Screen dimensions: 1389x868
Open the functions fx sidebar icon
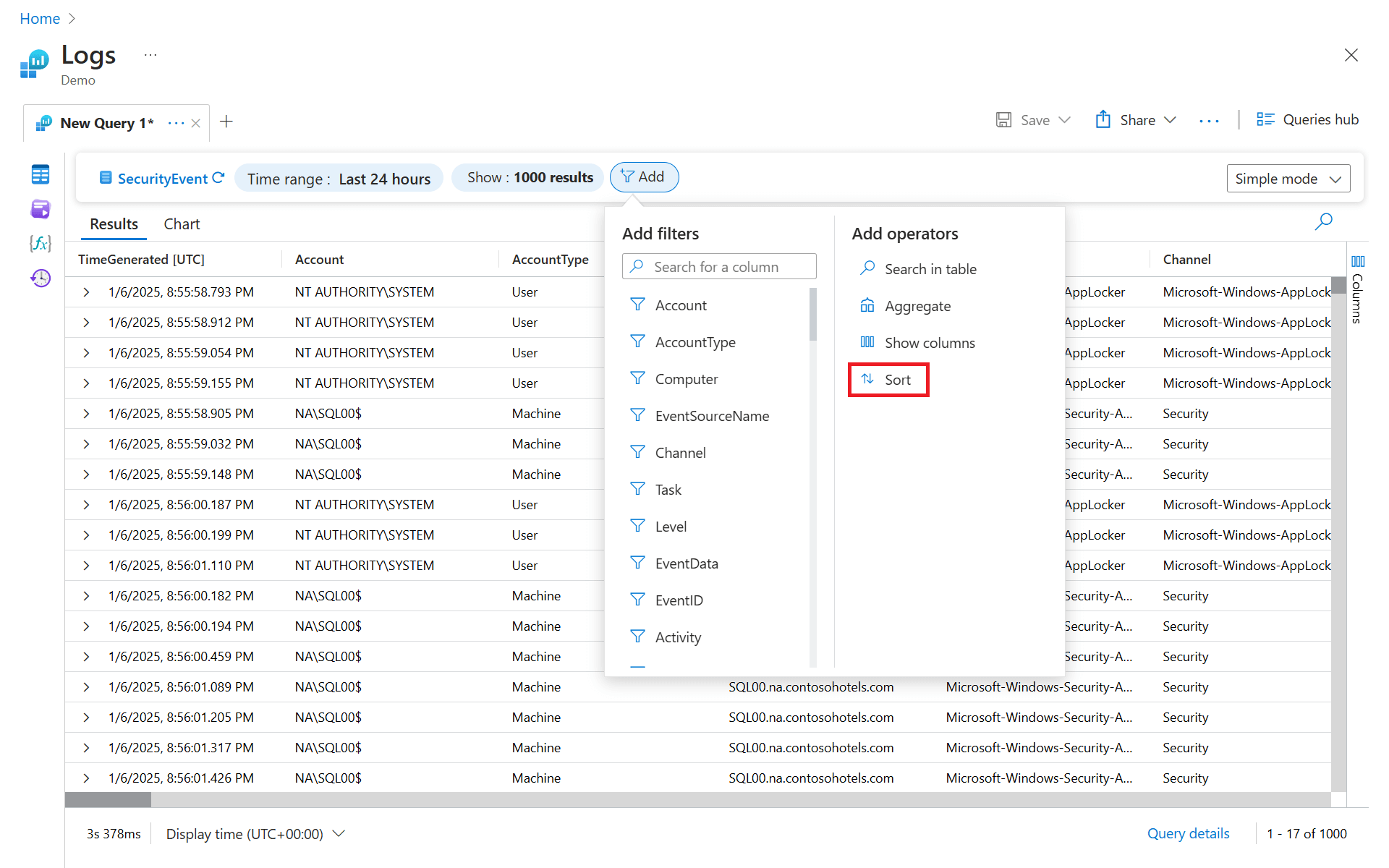(41, 243)
